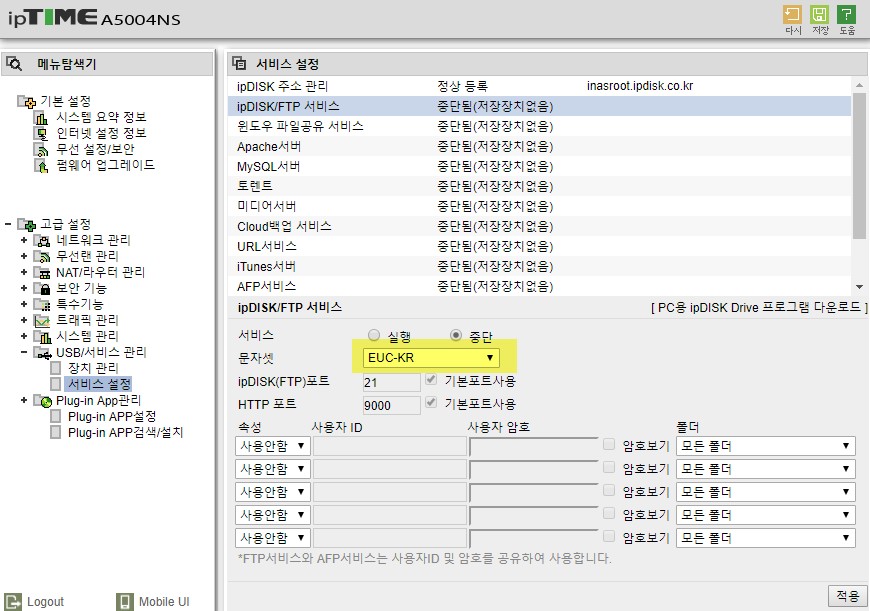Expand the 네트워크 관리 tree node
This screenshot has width=870, height=611.
coord(24,240)
